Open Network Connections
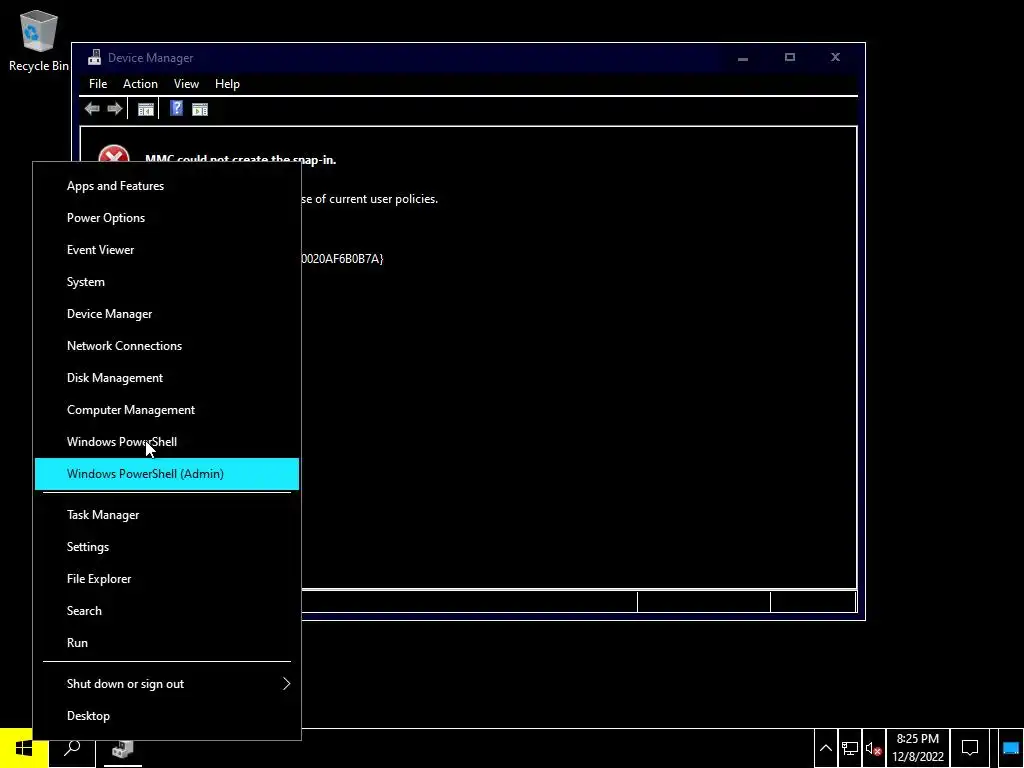The image size is (1024, 768). tap(167, 346)
